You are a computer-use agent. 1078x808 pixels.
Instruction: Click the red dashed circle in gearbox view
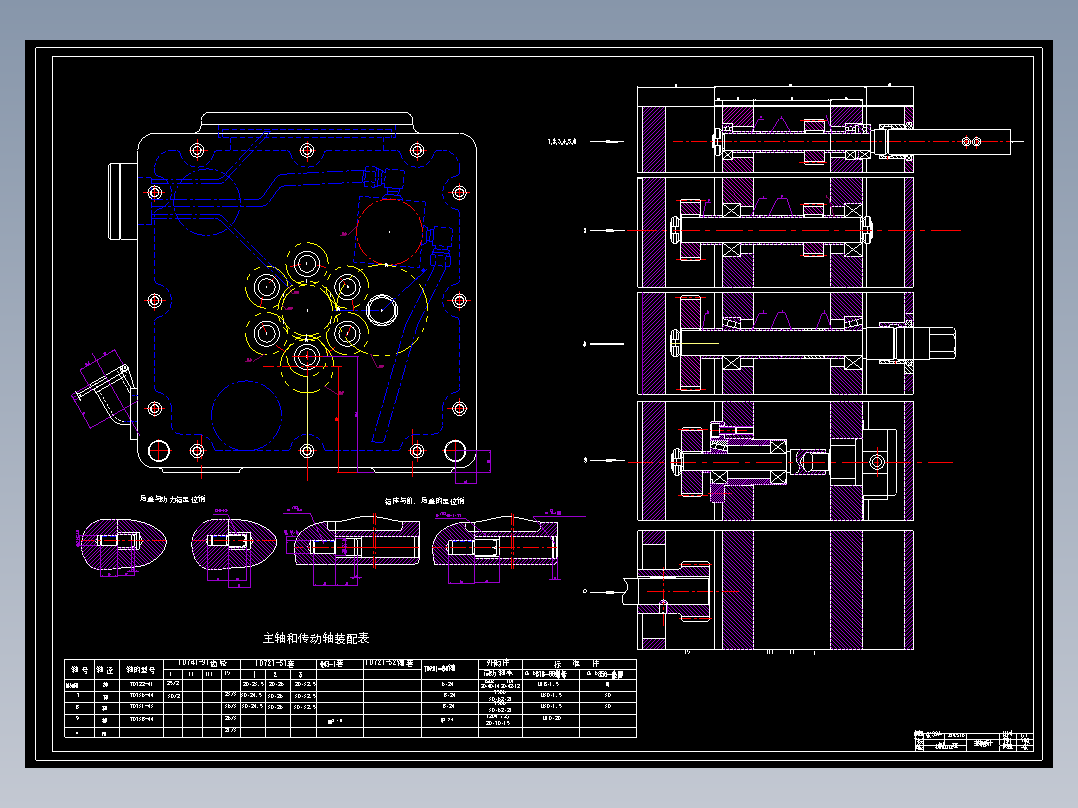click(389, 232)
